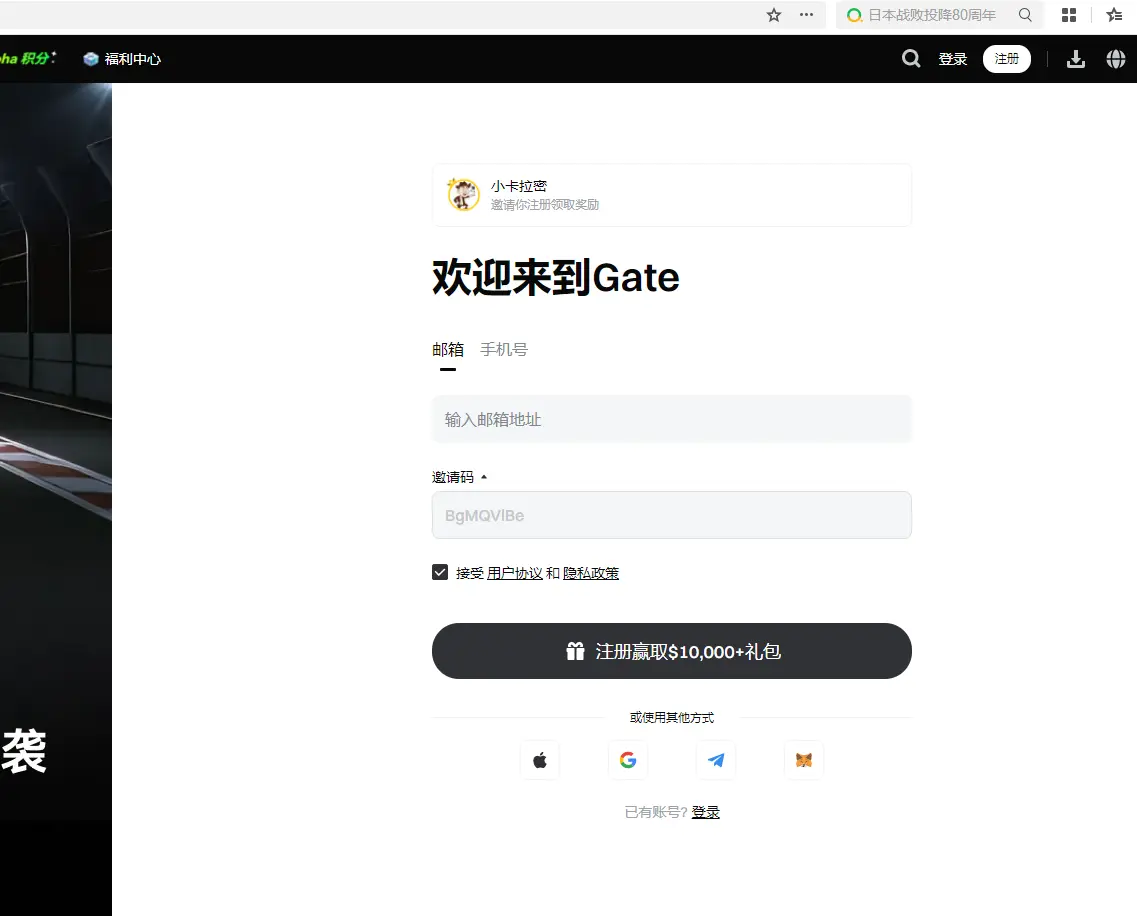Sign up with MetaMask fox icon
Viewport: 1137px width, 916px height.
pyautogui.click(x=804, y=760)
